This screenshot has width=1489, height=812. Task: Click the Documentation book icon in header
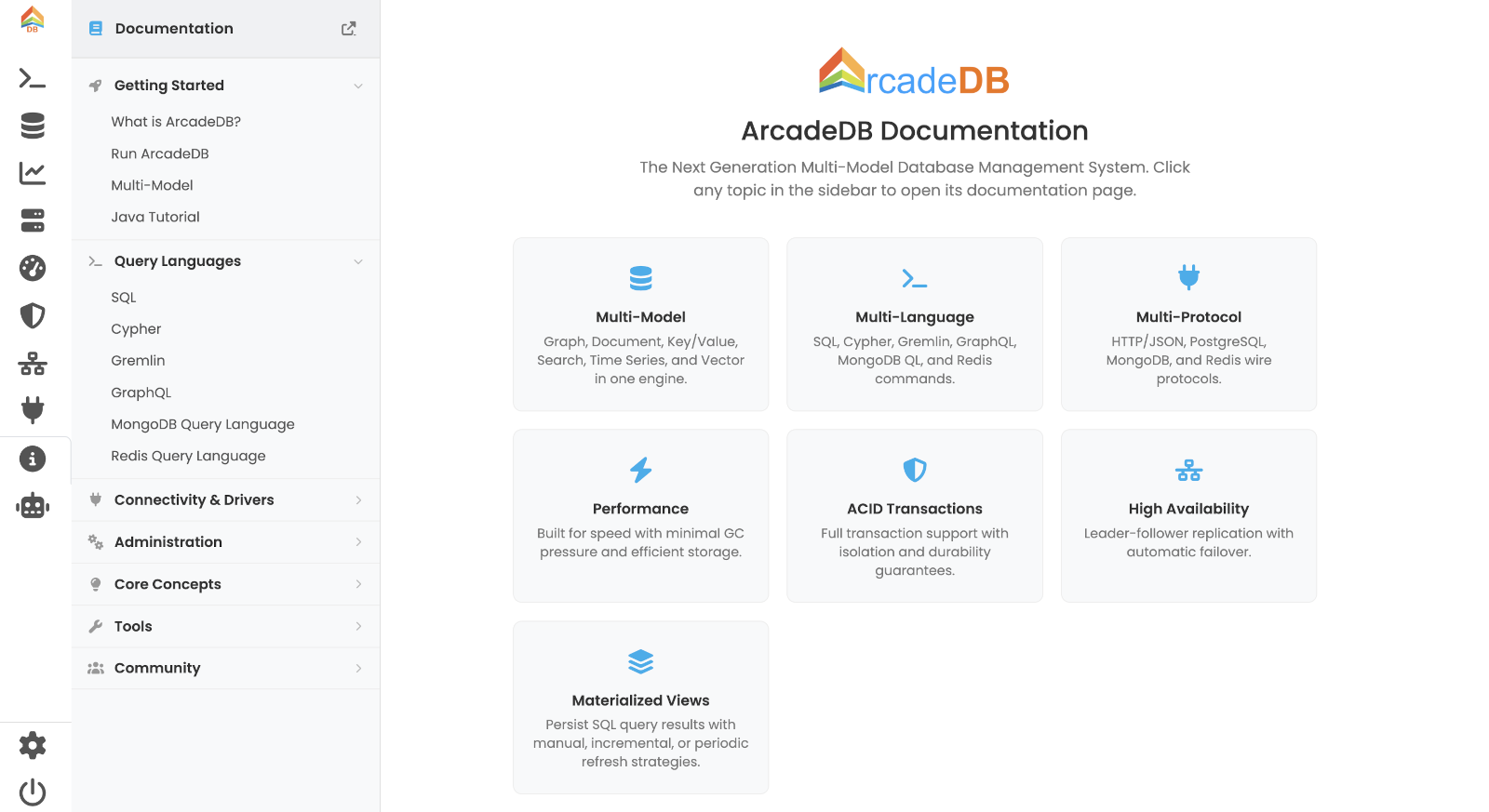96,29
